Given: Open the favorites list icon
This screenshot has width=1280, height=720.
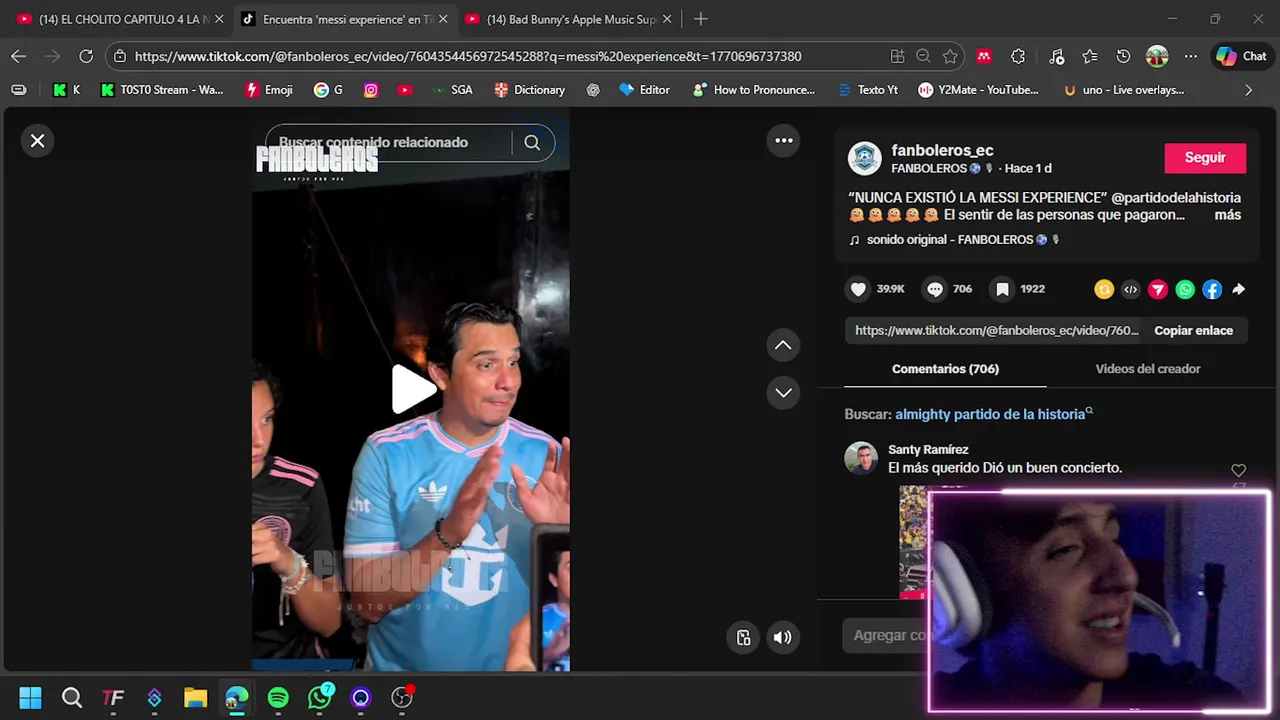Looking at the screenshot, I should (x=1090, y=57).
